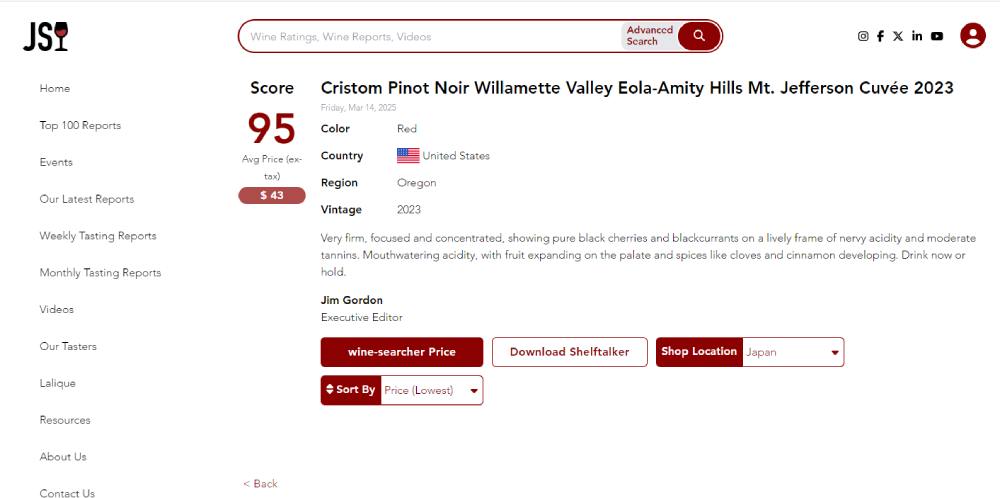Click the magnifier search button

click(x=699, y=36)
